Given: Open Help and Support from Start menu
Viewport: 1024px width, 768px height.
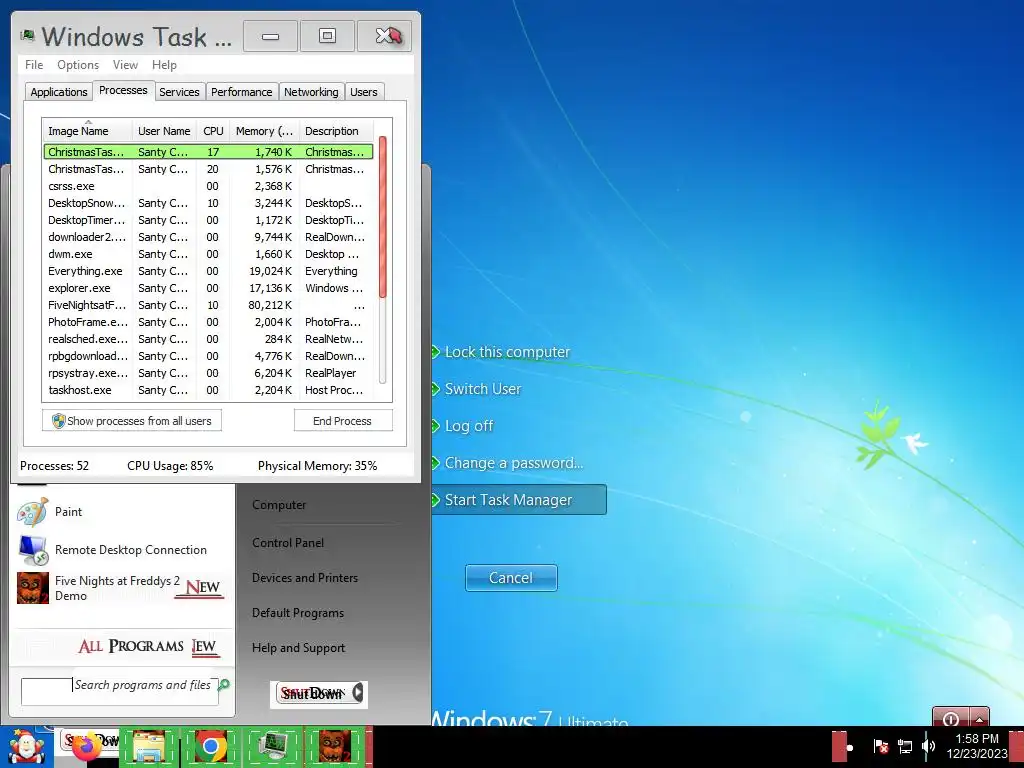Looking at the screenshot, I should [x=298, y=648].
